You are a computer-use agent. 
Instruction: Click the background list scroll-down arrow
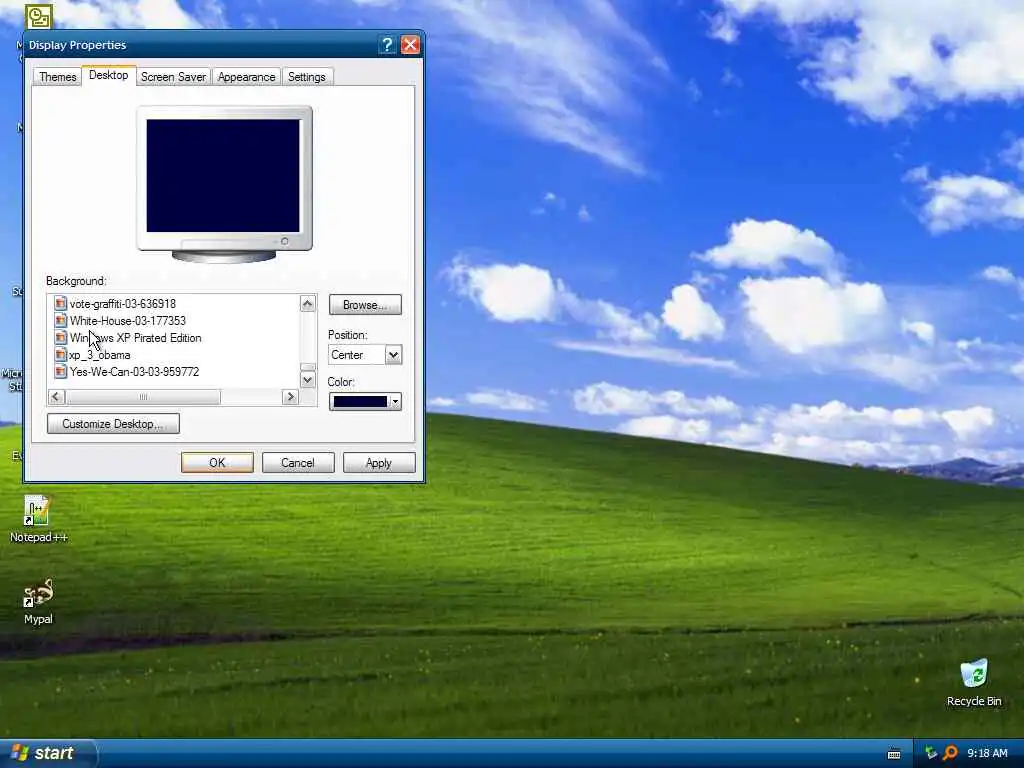[x=308, y=379]
